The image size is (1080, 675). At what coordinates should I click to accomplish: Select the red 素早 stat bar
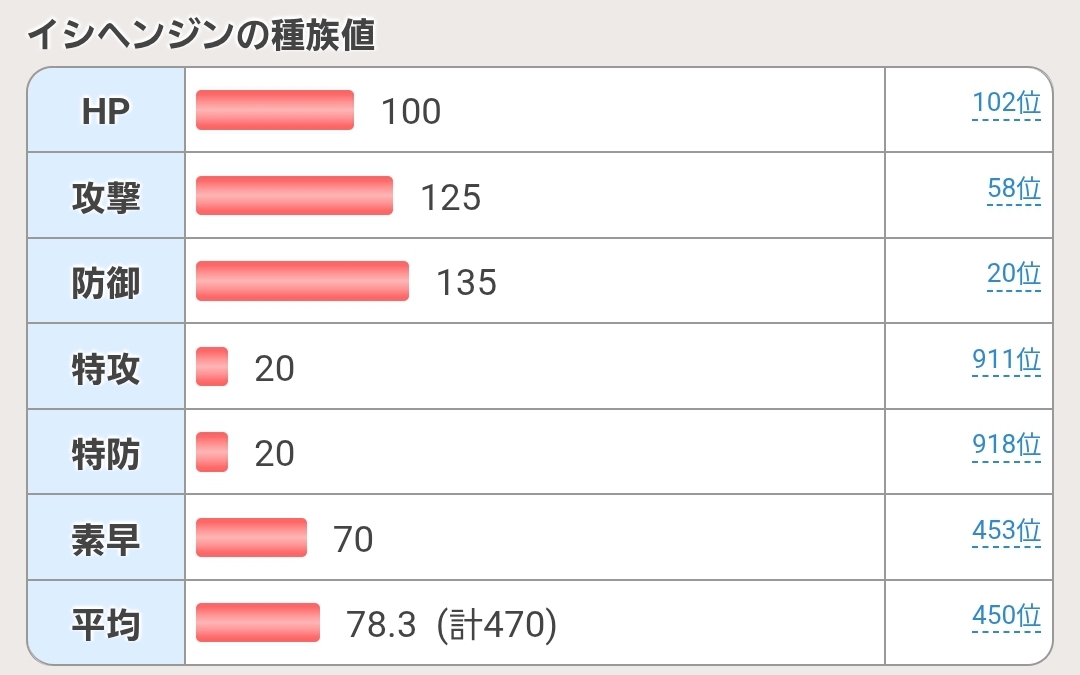251,538
